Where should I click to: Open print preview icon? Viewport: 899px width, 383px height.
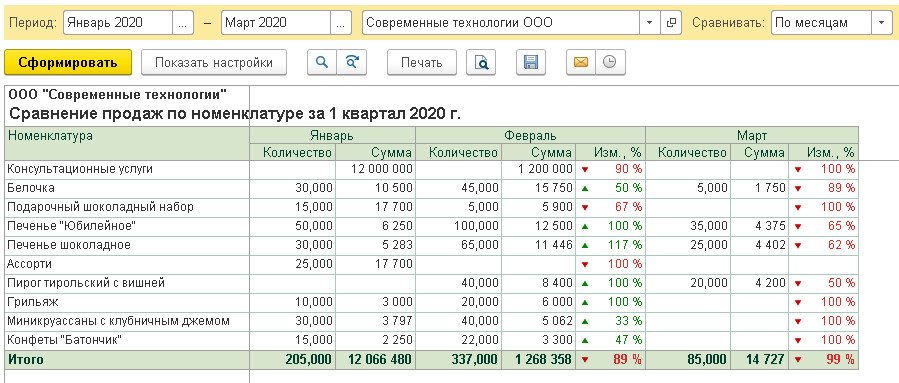[480, 62]
